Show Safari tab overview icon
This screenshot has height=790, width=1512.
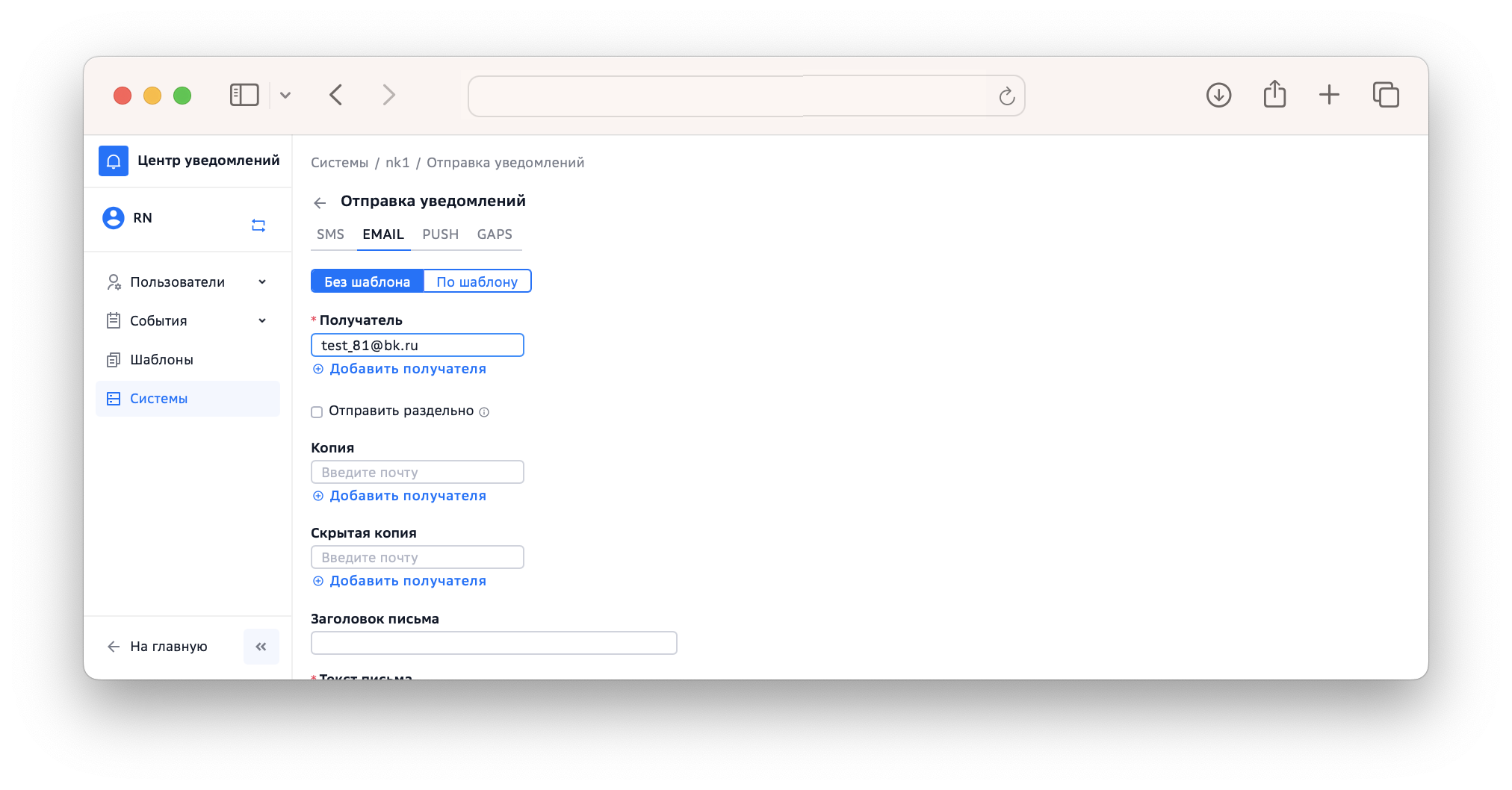pyautogui.click(x=1386, y=95)
